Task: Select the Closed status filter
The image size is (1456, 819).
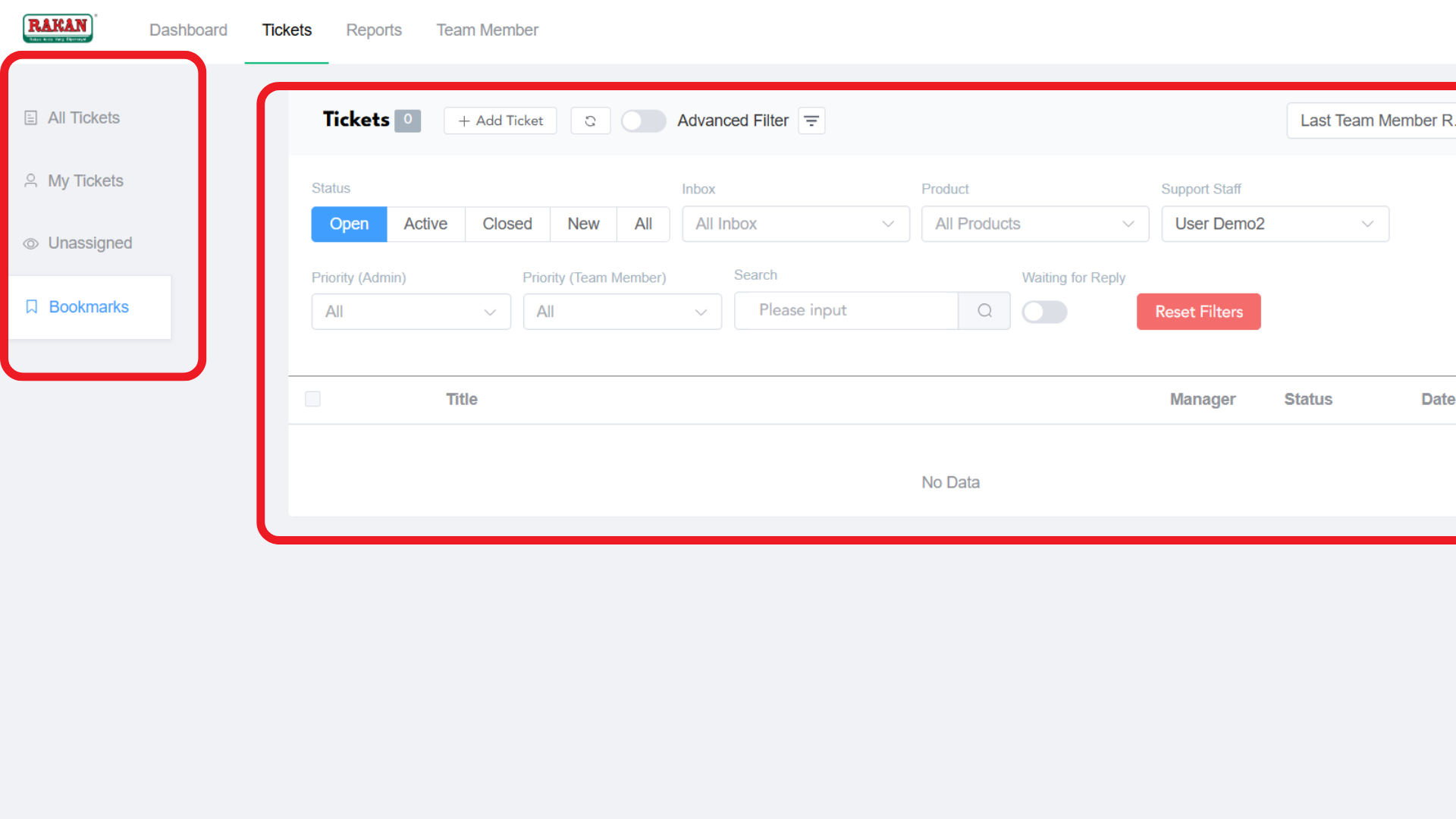Action: pos(507,224)
